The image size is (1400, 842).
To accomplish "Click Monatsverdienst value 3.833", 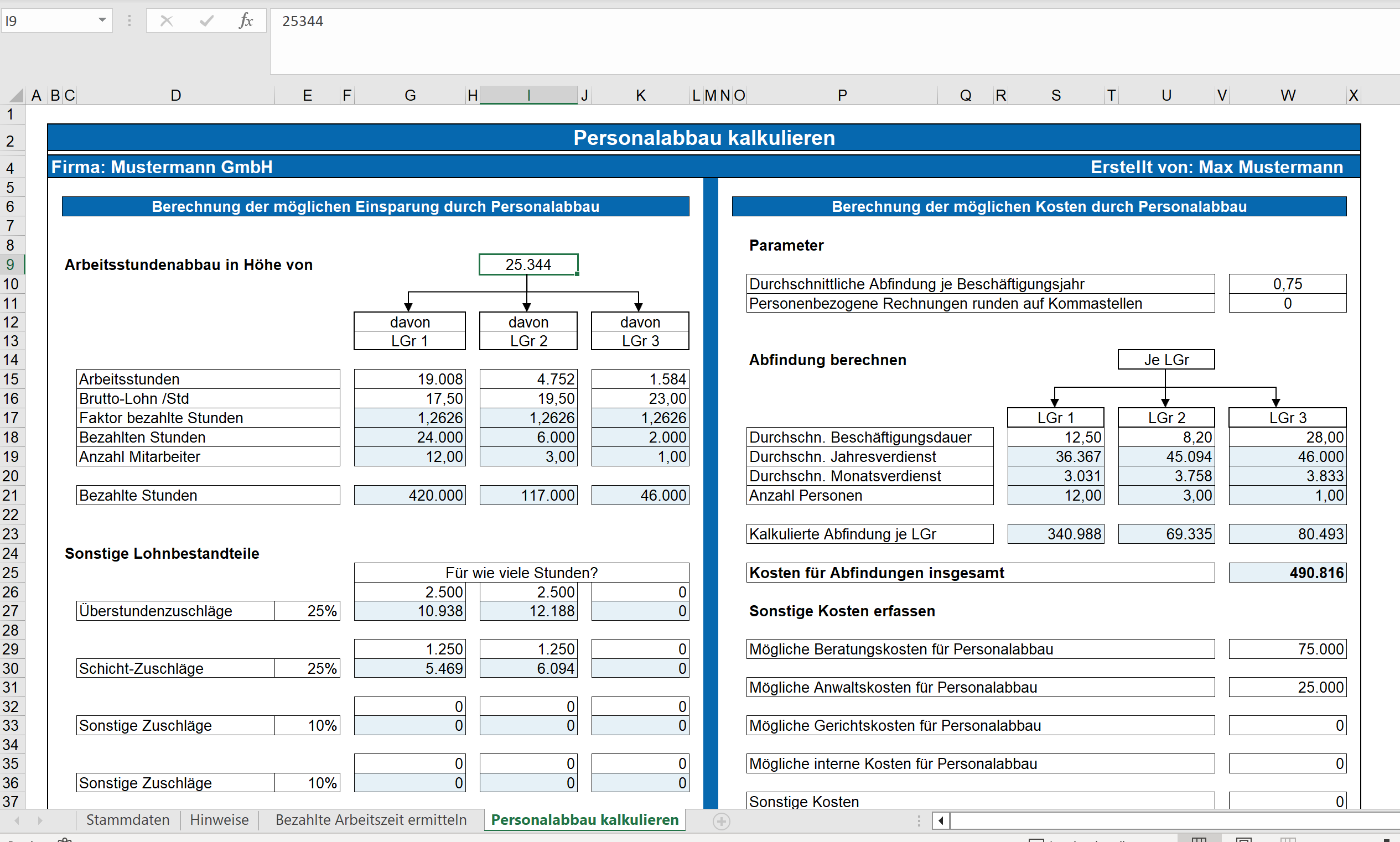I will [1288, 476].
